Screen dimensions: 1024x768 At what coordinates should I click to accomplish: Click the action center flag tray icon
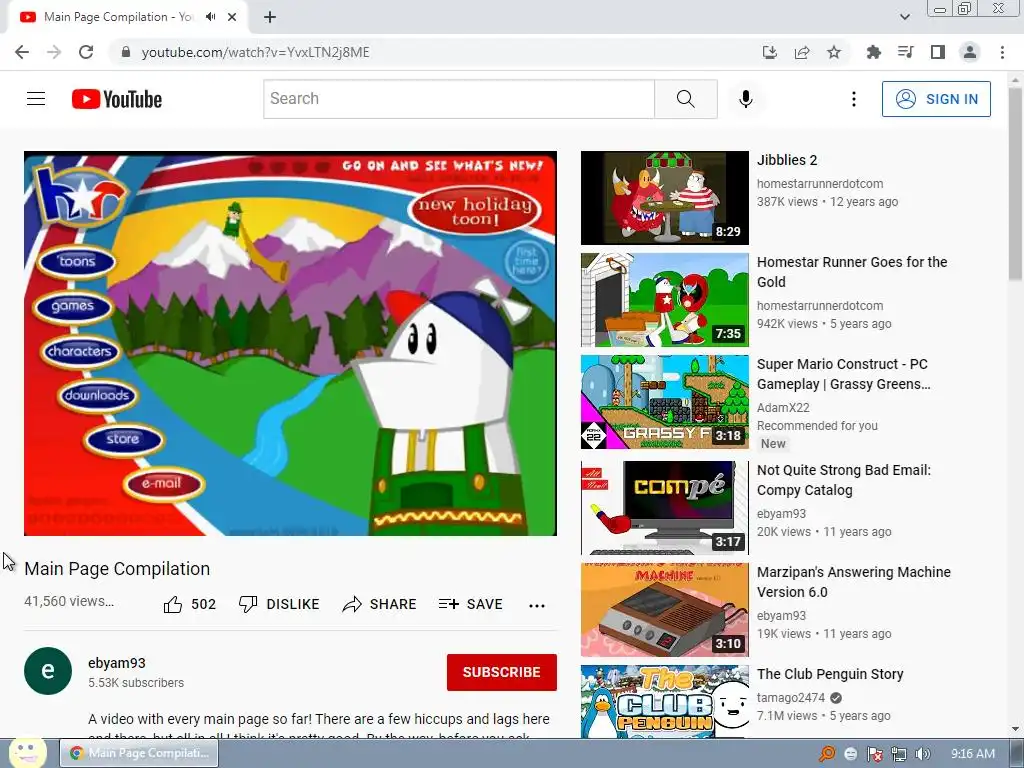tap(874, 754)
